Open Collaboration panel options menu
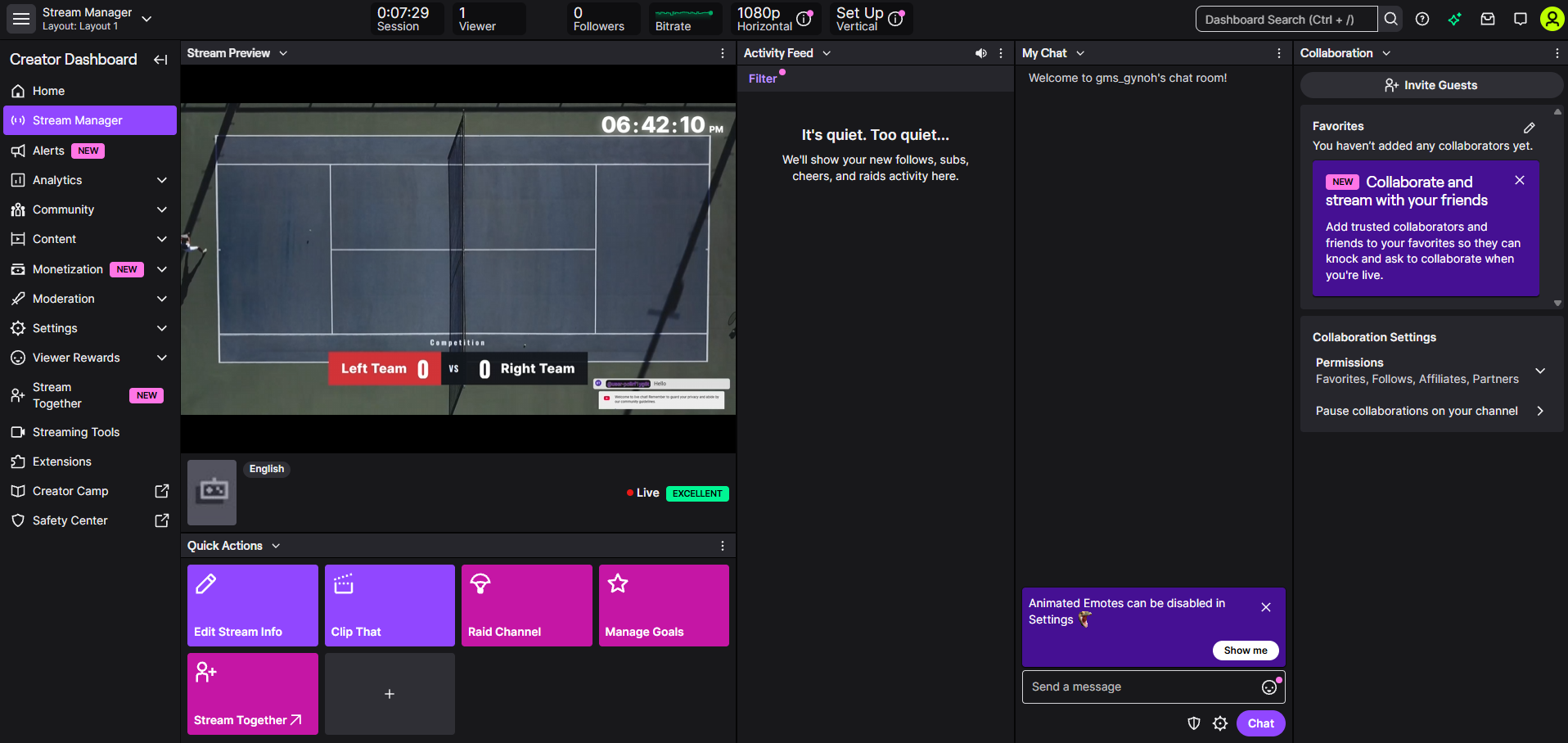1568x743 pixels. (1557, 53)
